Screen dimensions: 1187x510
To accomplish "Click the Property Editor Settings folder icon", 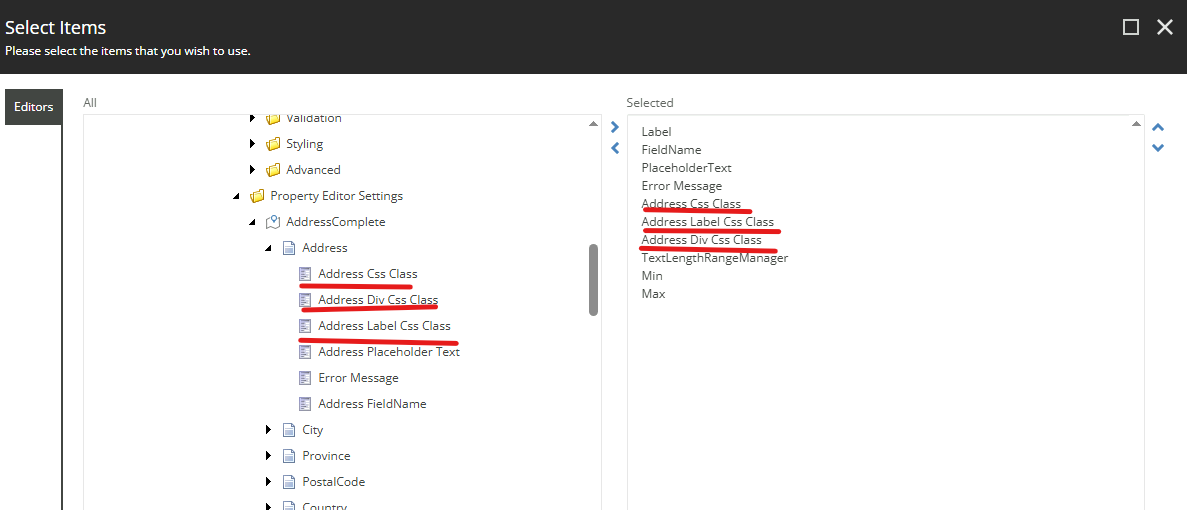I will [x=257, y=196].
